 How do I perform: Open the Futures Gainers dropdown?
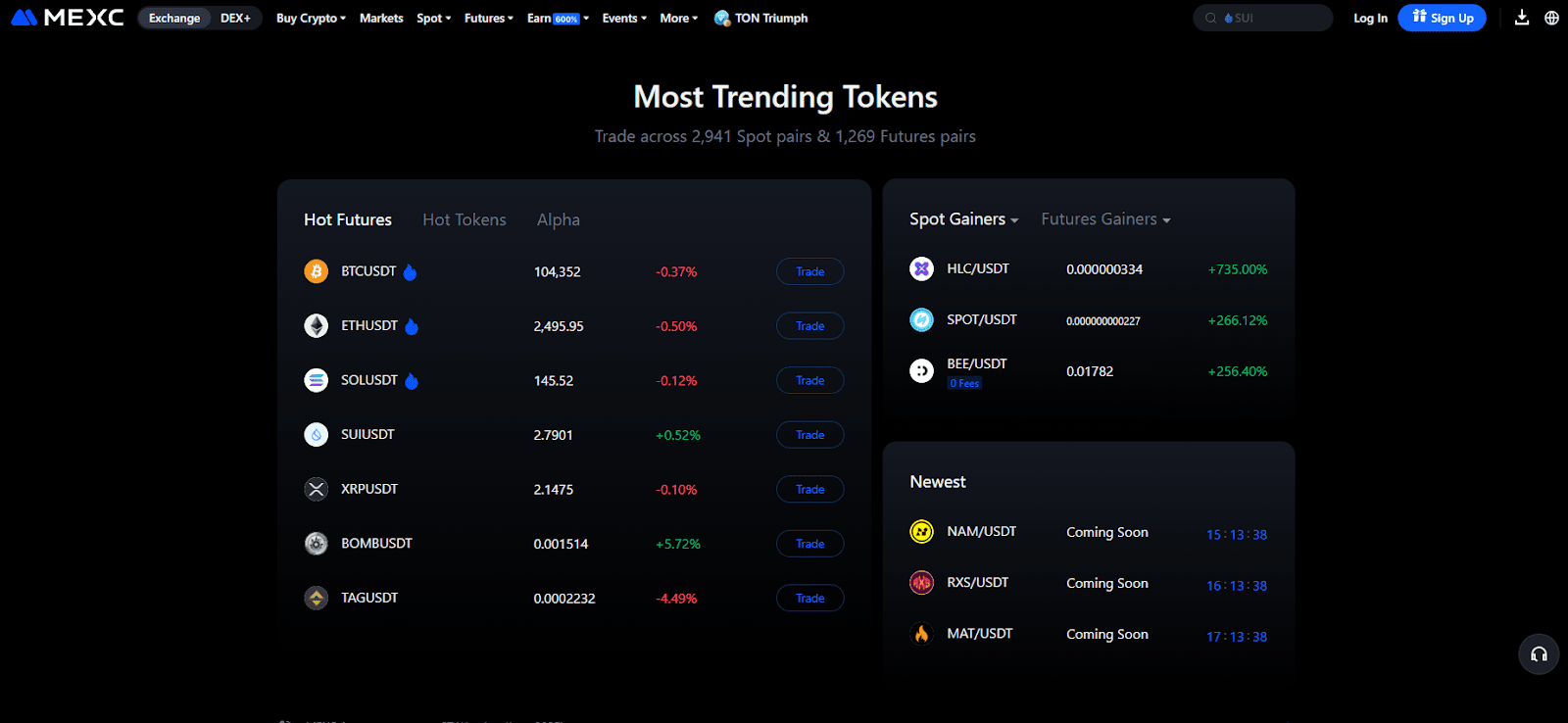[1105, 219]
